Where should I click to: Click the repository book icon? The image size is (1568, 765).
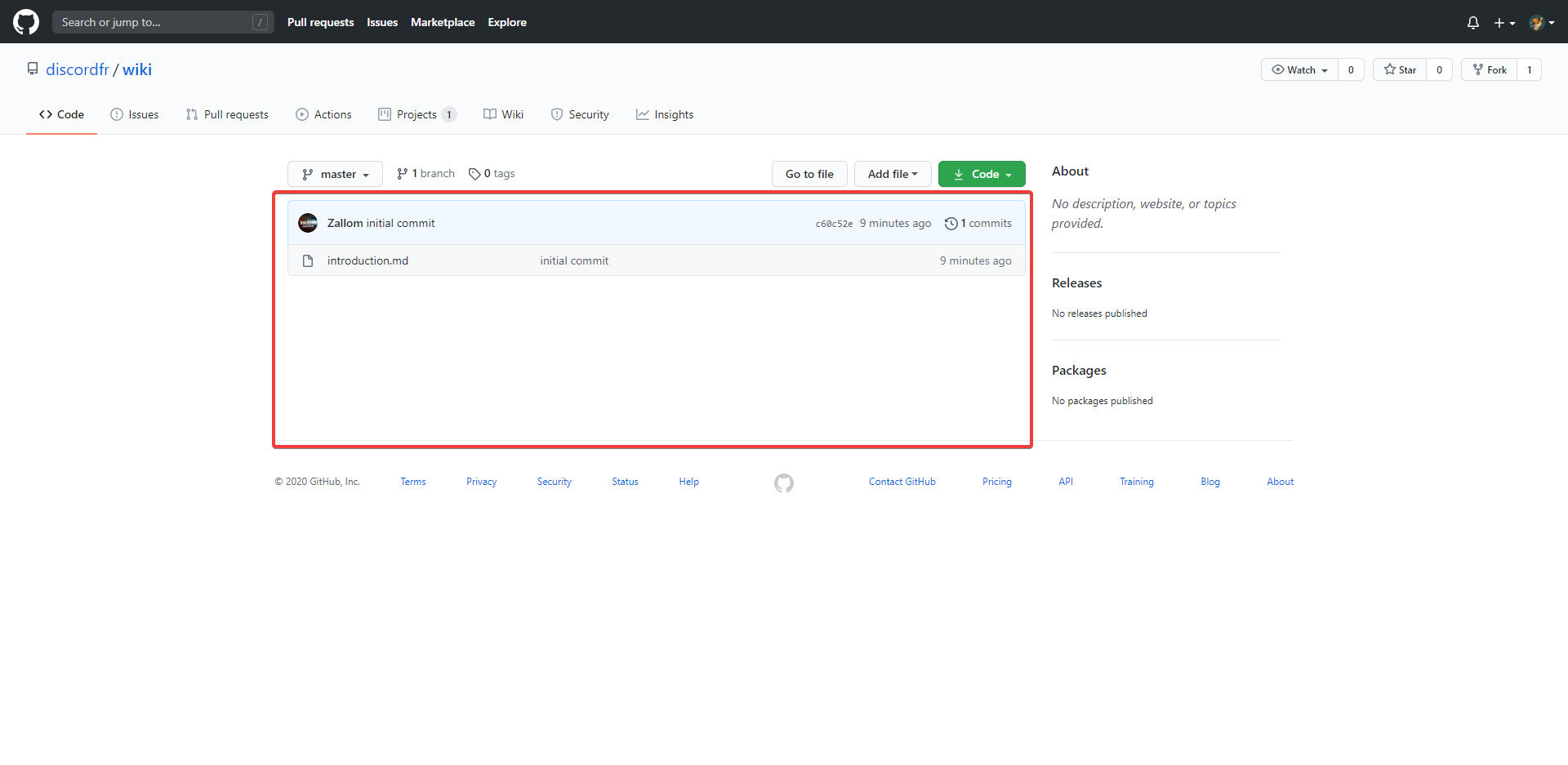(x=33, y=69)
